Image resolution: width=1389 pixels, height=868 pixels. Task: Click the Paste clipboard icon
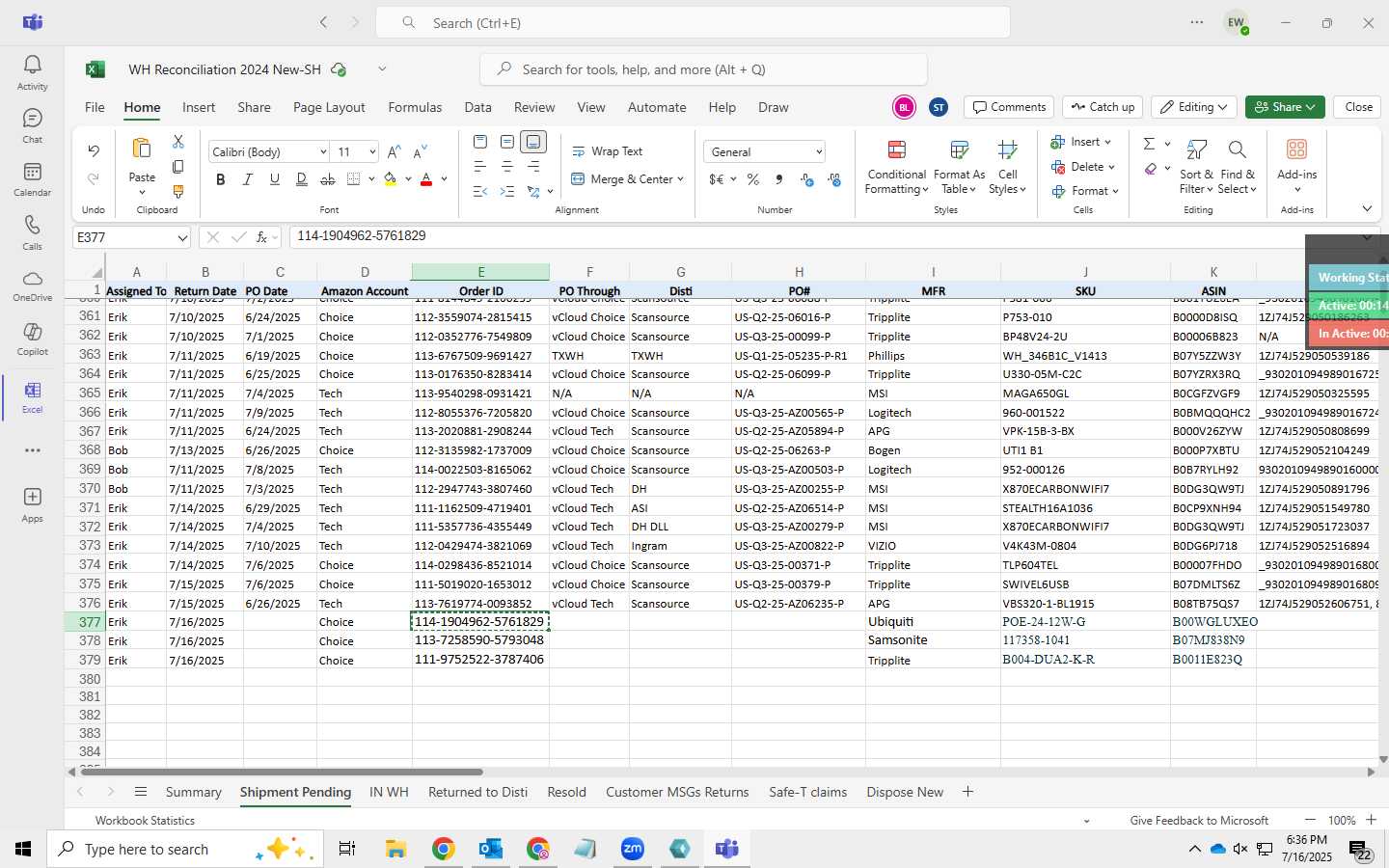(142, 149)
